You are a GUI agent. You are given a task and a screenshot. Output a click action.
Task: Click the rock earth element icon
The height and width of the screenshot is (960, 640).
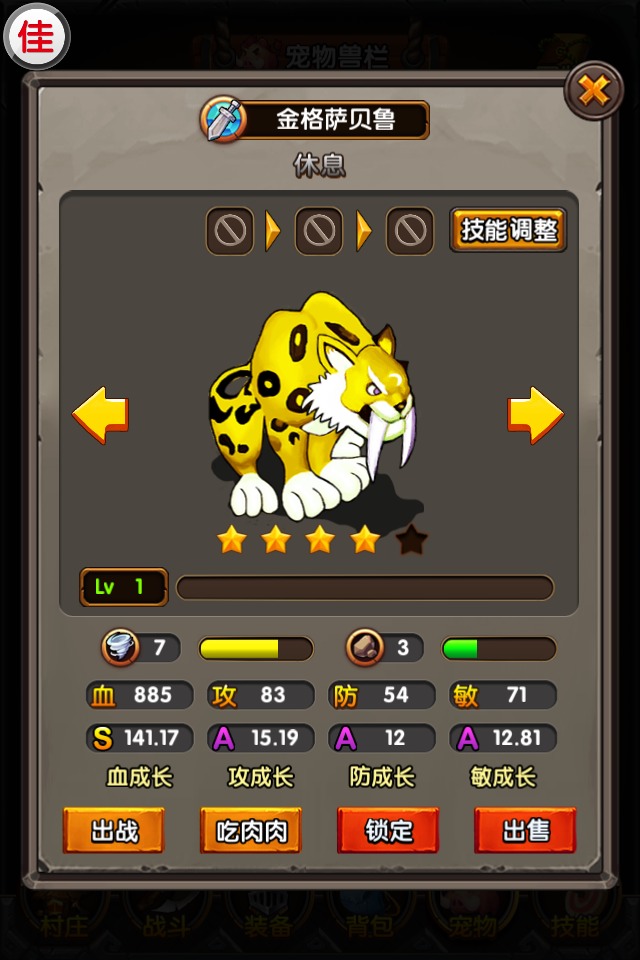(x=365, y=647)
